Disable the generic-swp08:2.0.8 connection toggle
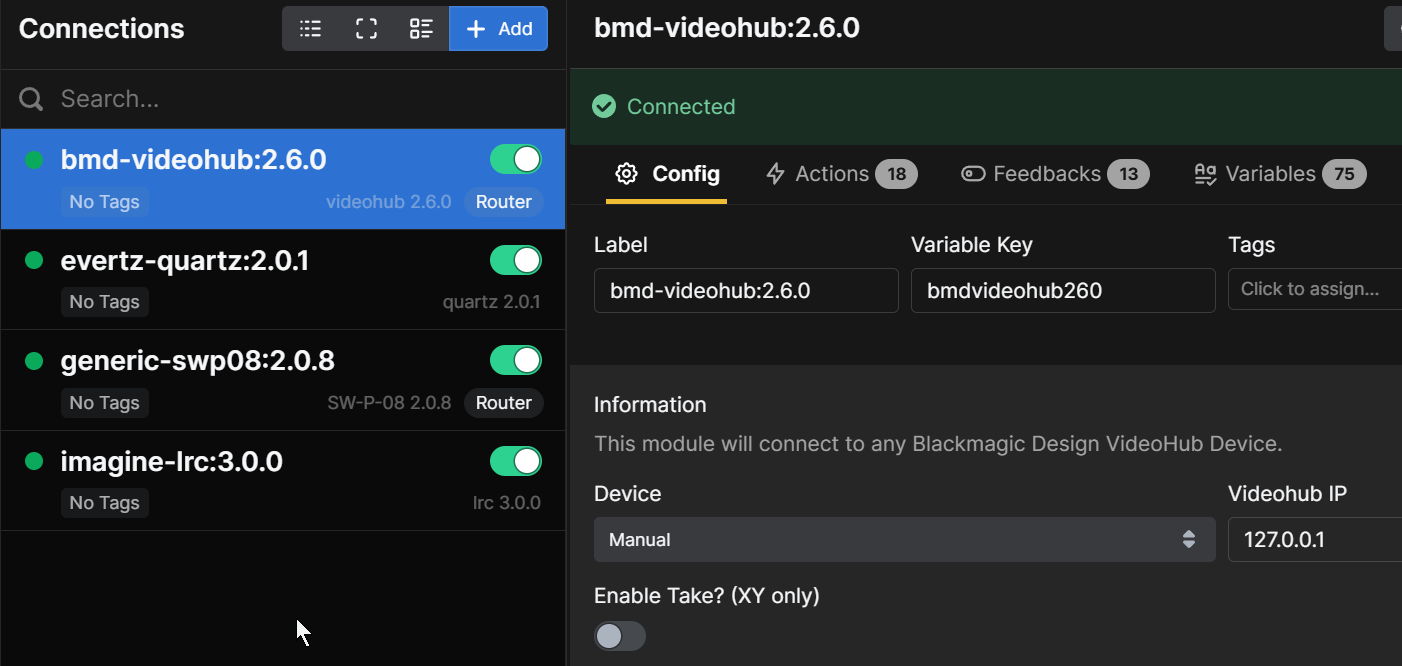This screenshot has height=666, width=1402. (516, 360)
